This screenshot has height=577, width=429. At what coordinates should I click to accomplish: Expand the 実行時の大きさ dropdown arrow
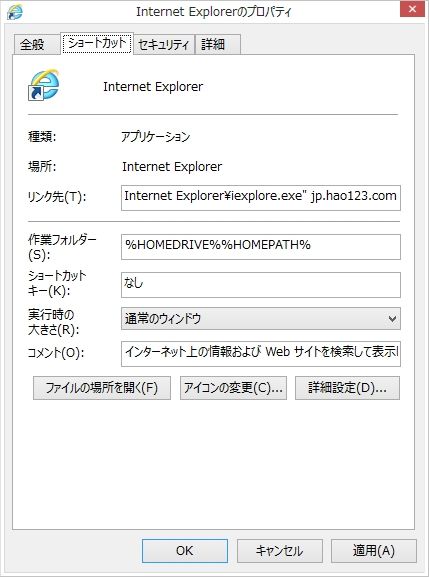click(392, 319)
